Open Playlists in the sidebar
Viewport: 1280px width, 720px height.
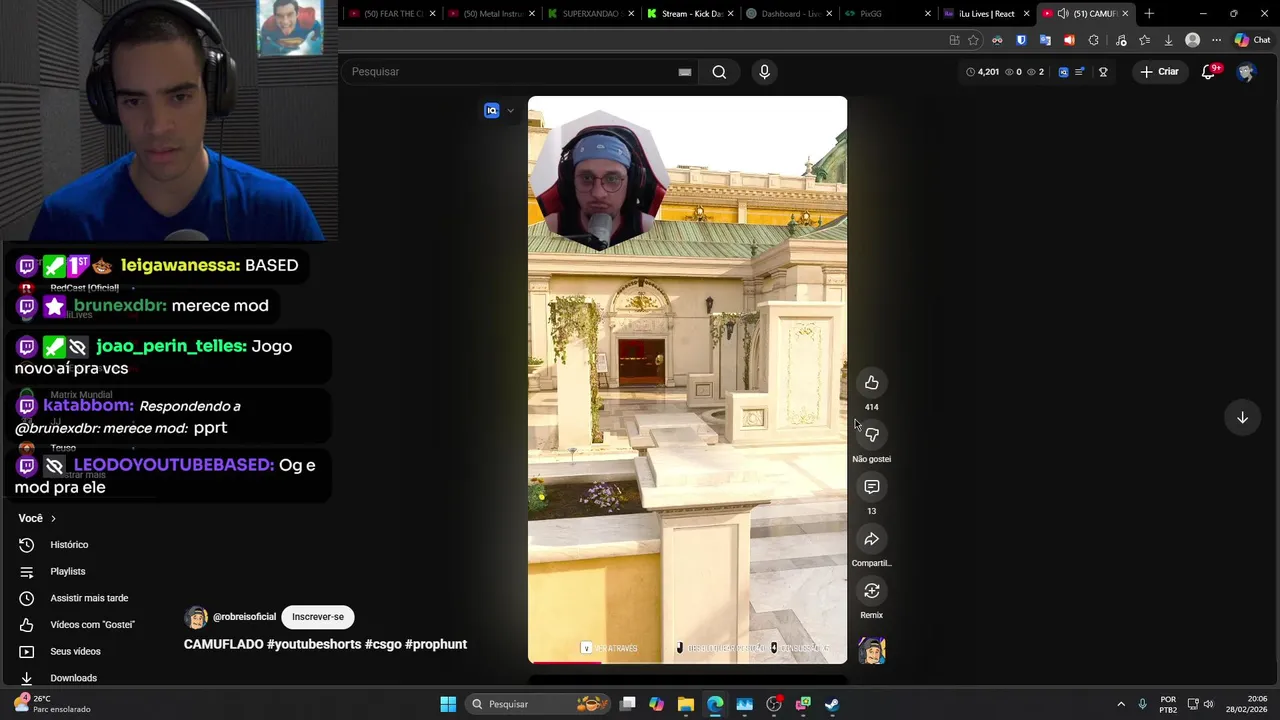(x=70, y=572)
